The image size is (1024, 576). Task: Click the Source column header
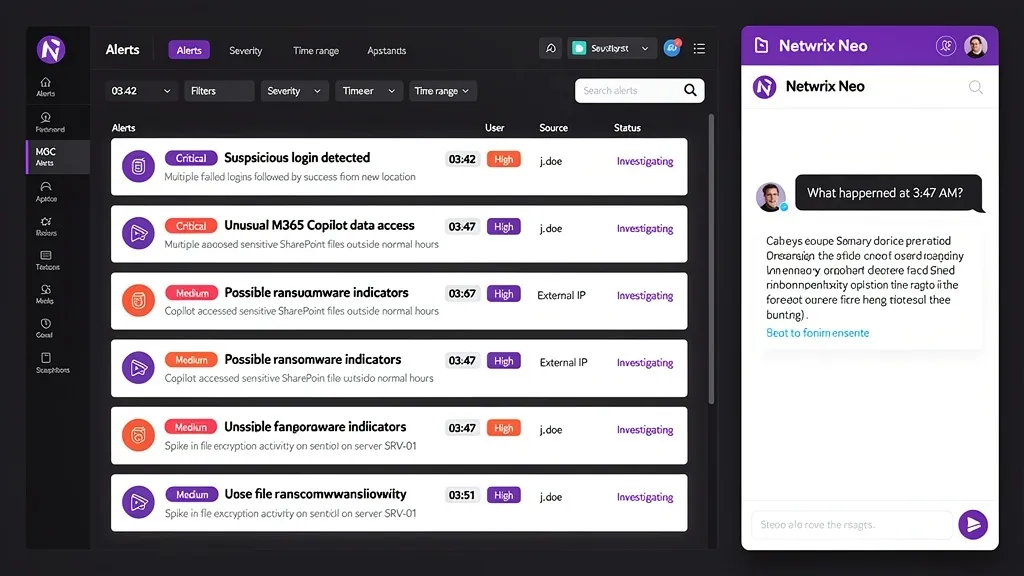553,128
